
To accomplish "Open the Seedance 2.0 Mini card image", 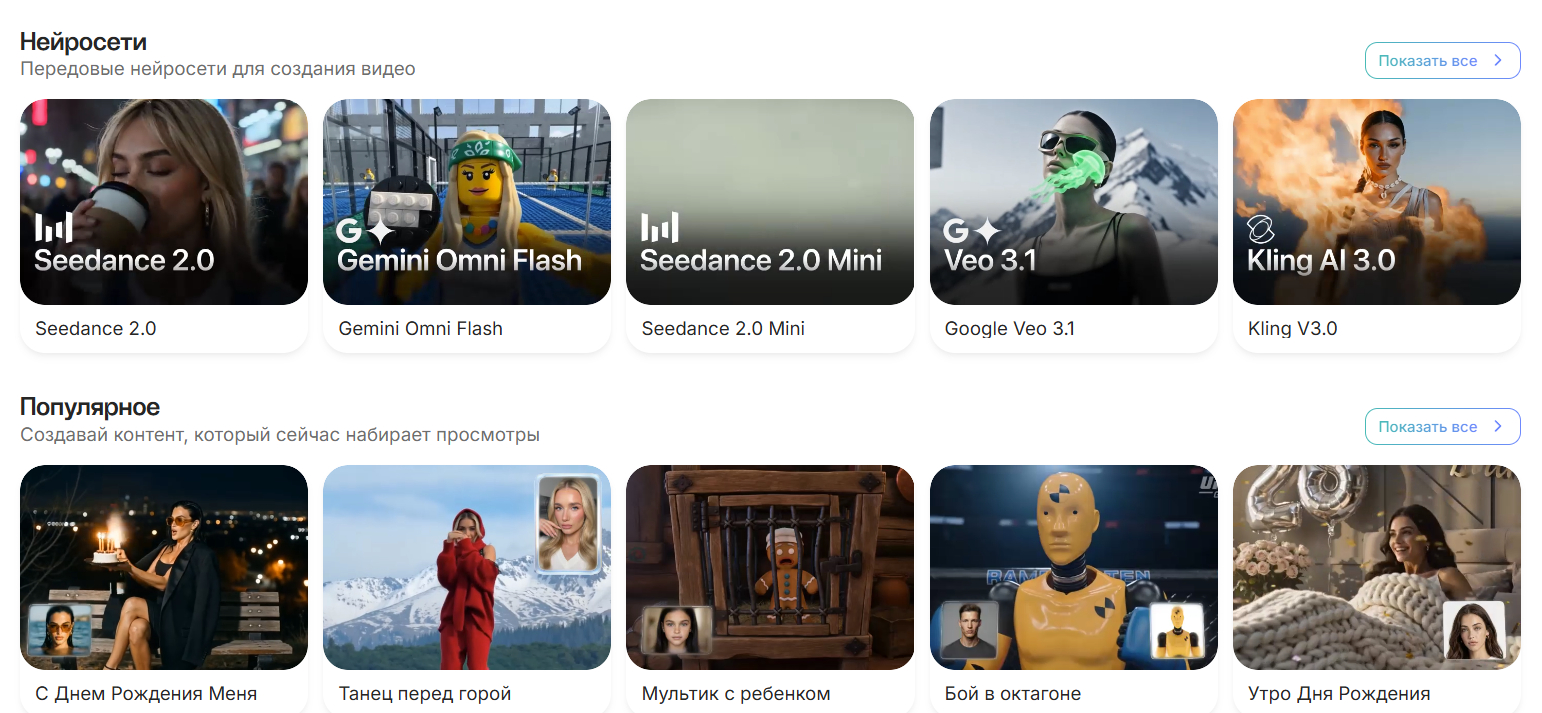I will (770, 202).
